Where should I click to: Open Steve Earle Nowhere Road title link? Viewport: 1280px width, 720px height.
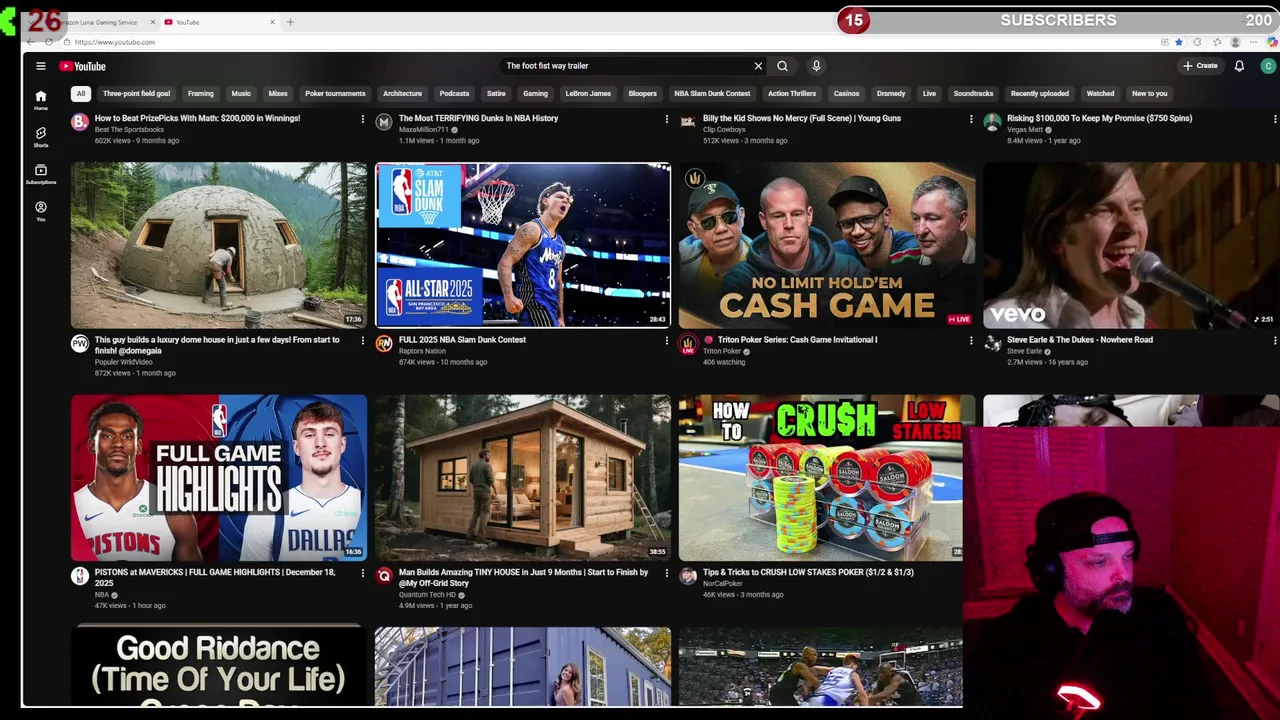coord(1080,340)
